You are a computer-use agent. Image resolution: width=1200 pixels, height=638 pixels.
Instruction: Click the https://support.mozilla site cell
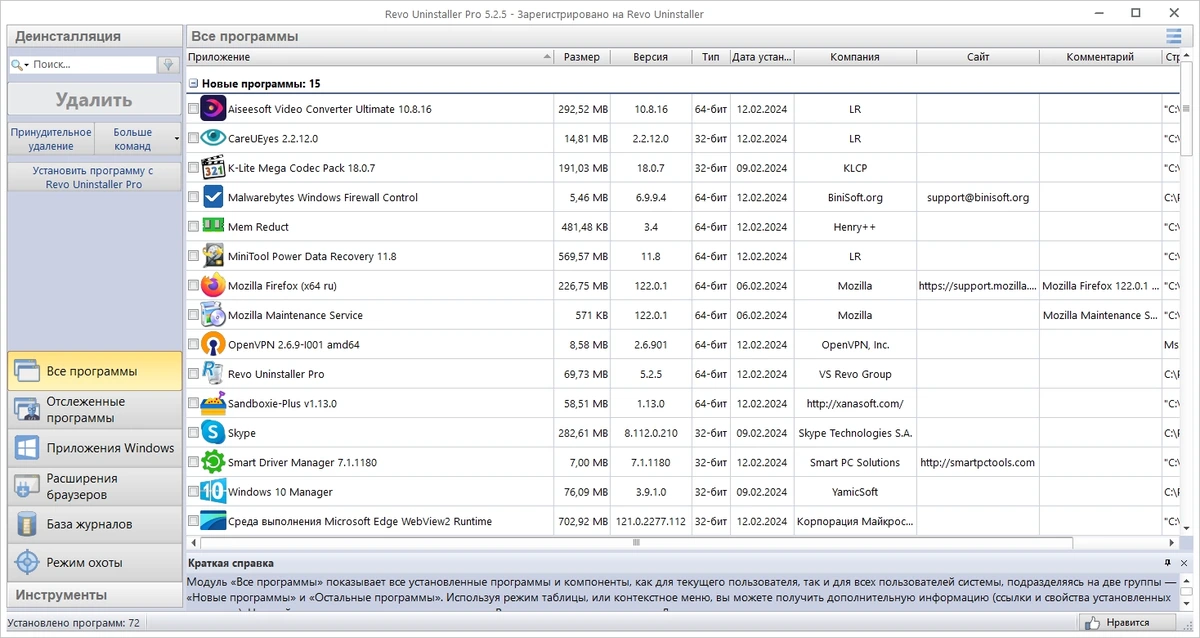pyautogui.click(x=978, y=285)
